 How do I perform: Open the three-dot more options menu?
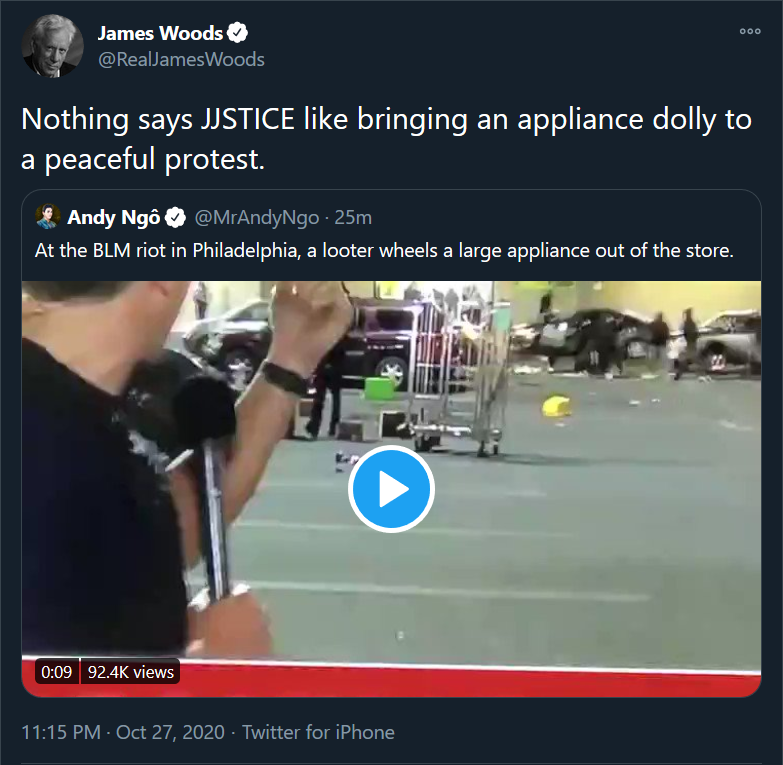[x=750, y=31]
